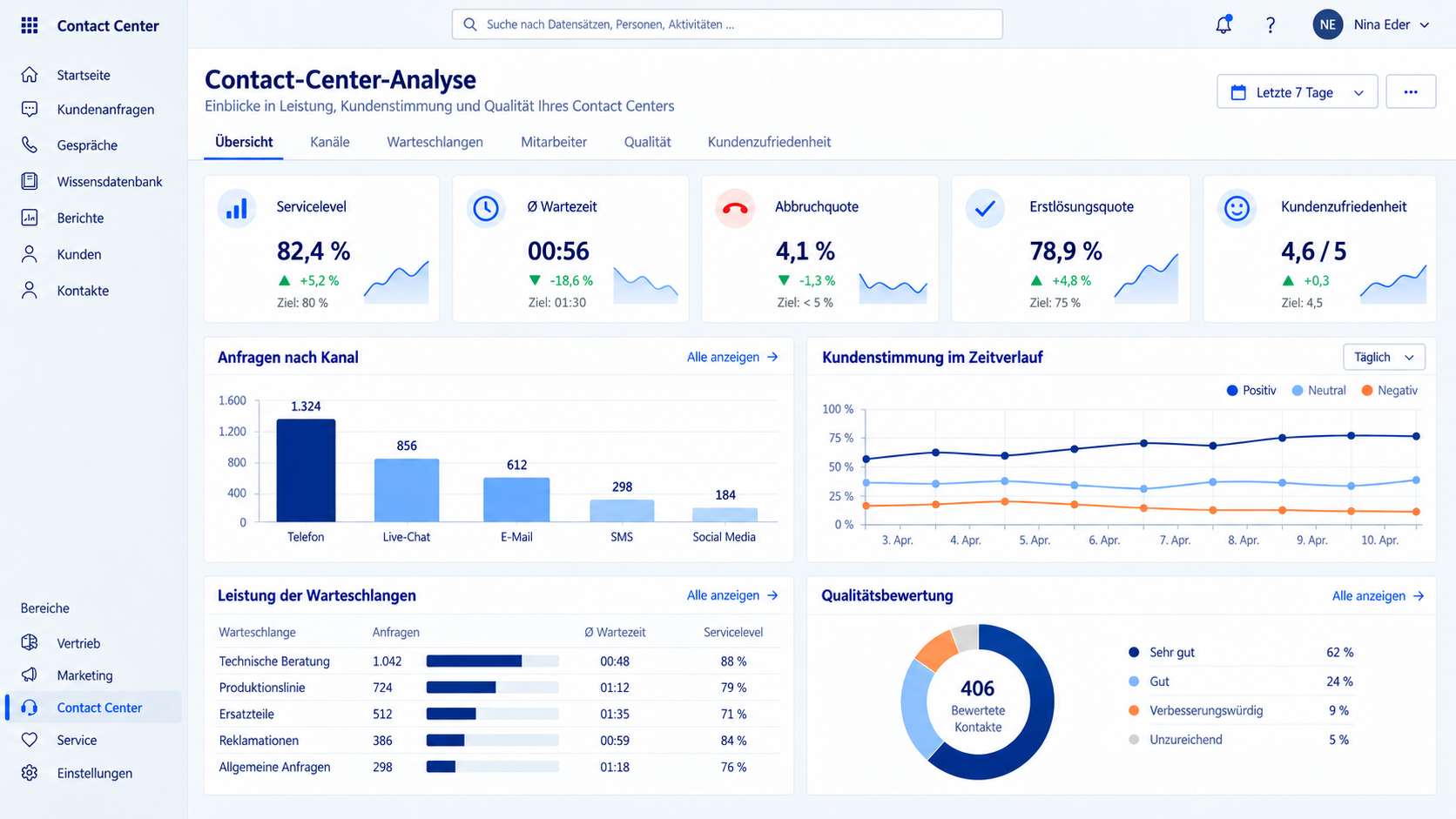Switch to the Mitarbeiter tab
This screenshot has height=819, width=1456.
(554, 142)
